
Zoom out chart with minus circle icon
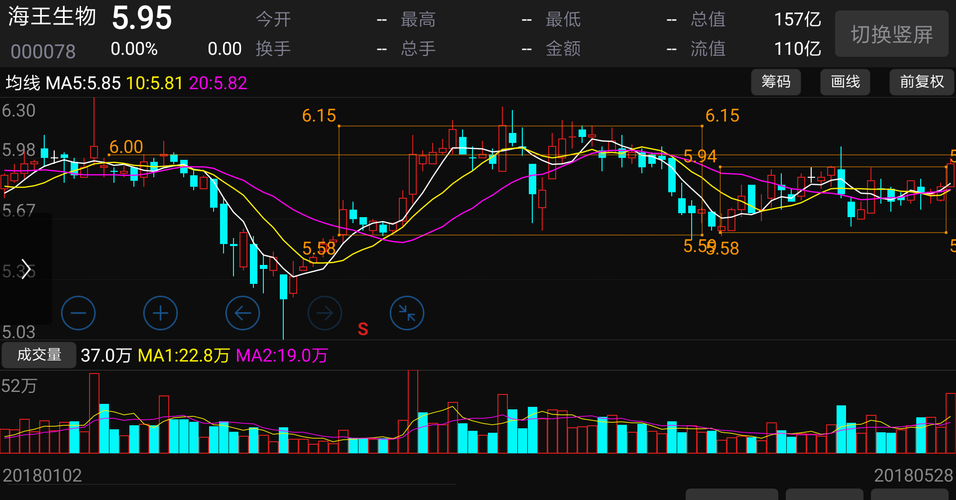click(x=79, y=313)
